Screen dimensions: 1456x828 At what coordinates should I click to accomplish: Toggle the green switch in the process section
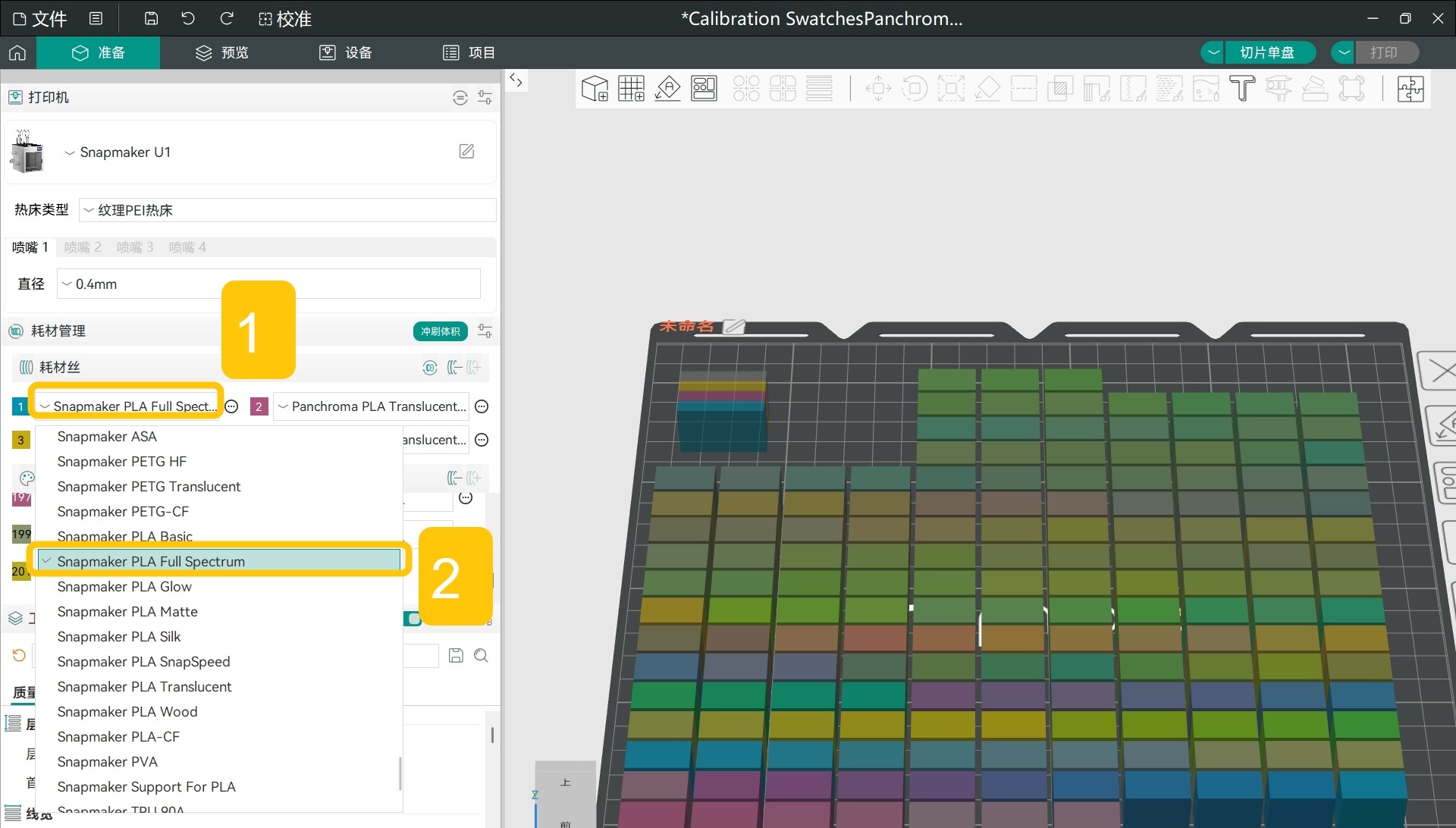coord(413,619)
